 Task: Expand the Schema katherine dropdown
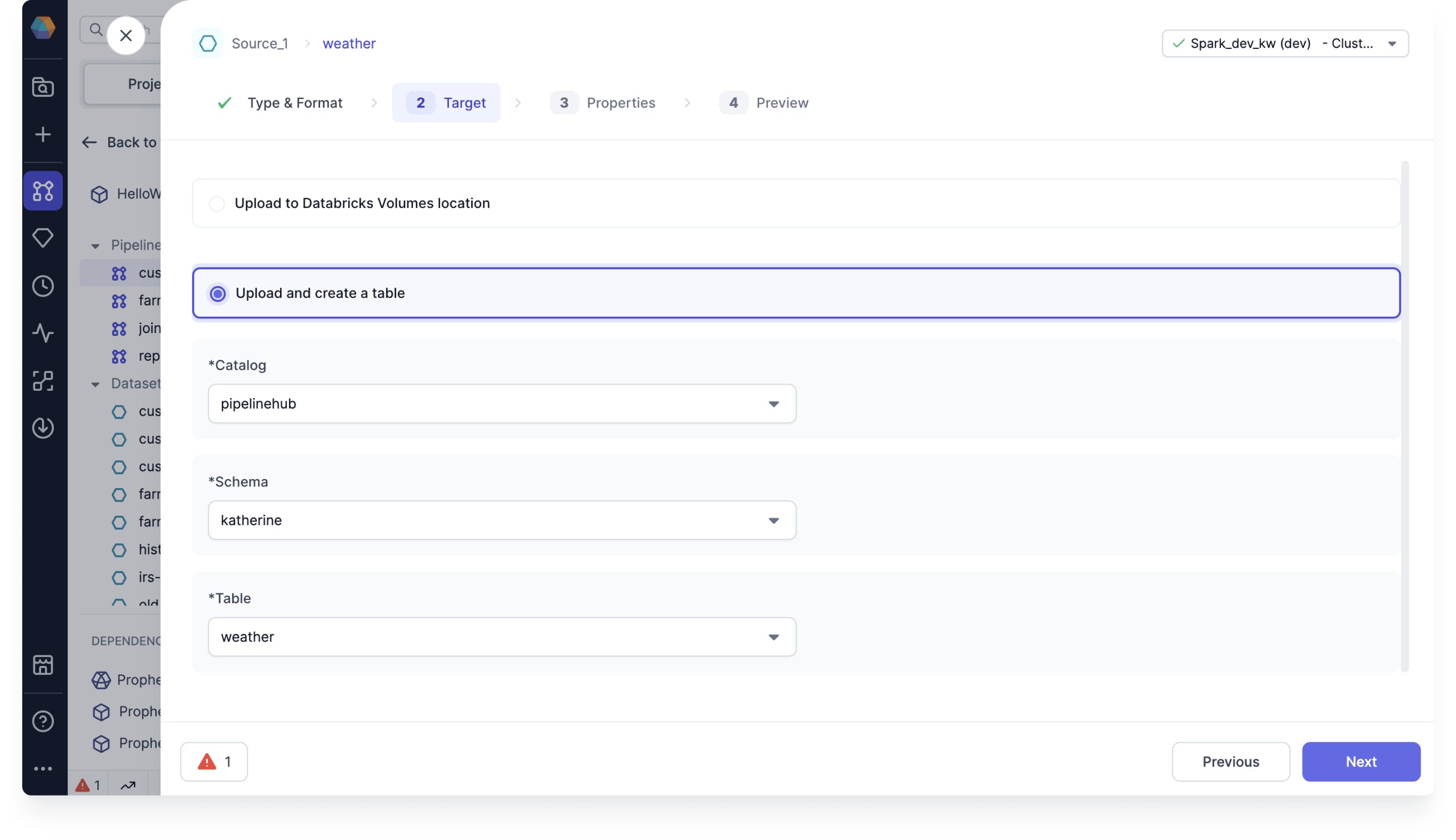[x=774, y=520]
